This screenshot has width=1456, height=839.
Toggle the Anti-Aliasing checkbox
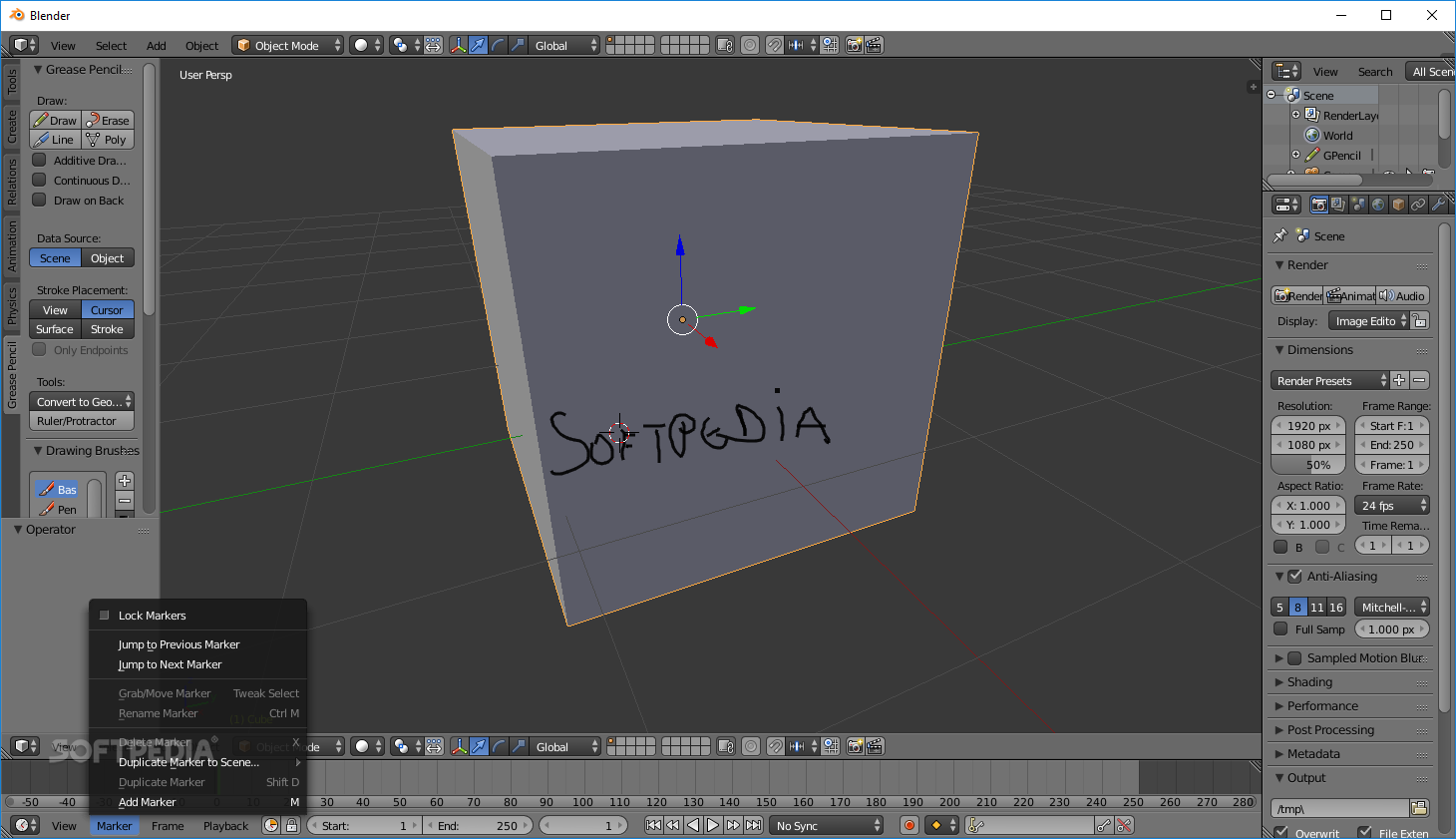tap(1295, 576)
